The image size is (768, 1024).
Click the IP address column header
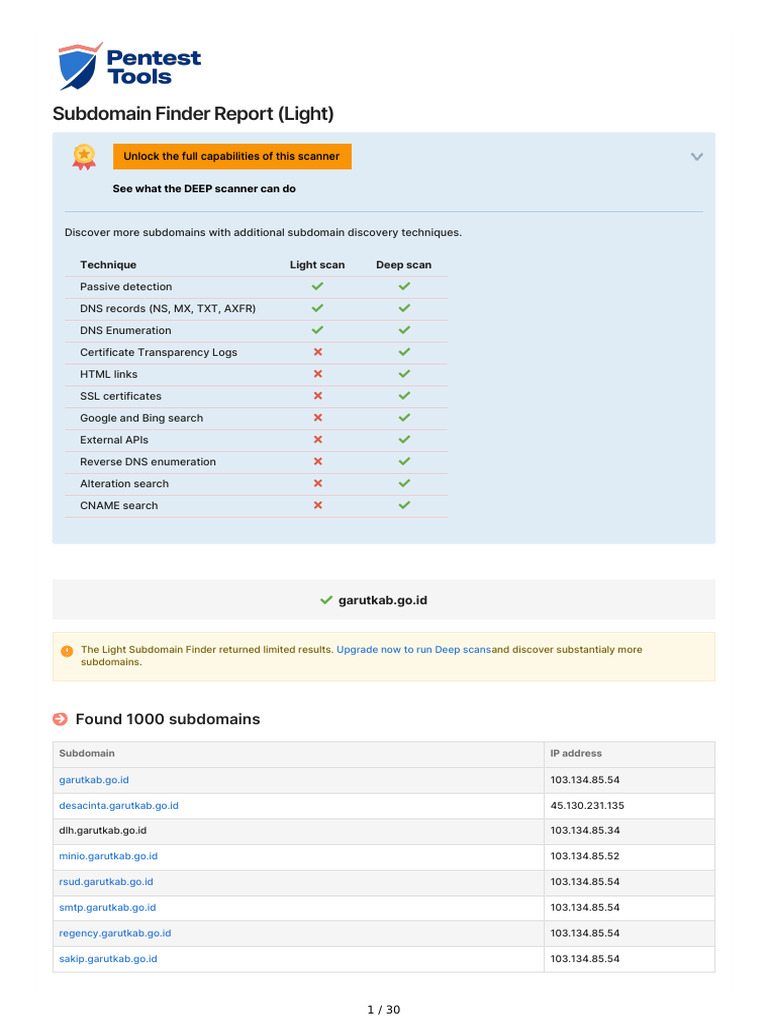coord(576,754)
